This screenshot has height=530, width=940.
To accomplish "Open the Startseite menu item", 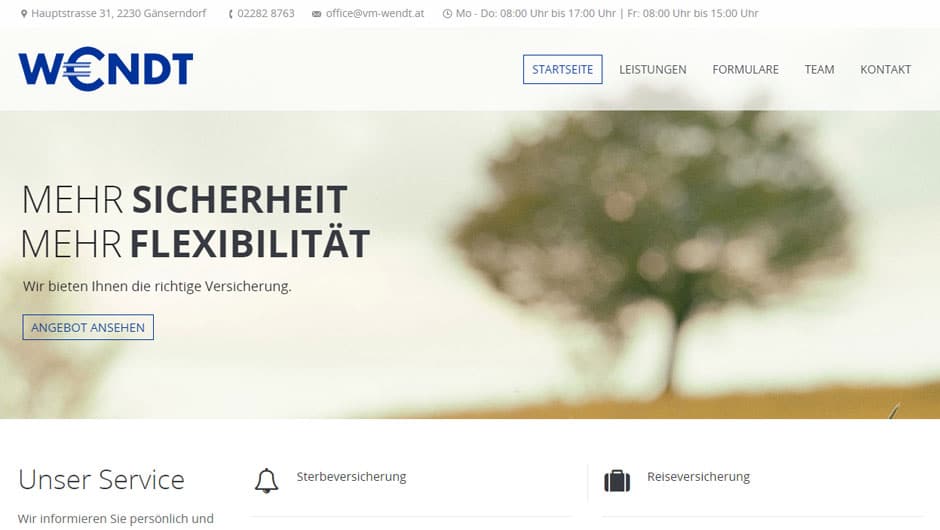I will [x=562, y=70].
